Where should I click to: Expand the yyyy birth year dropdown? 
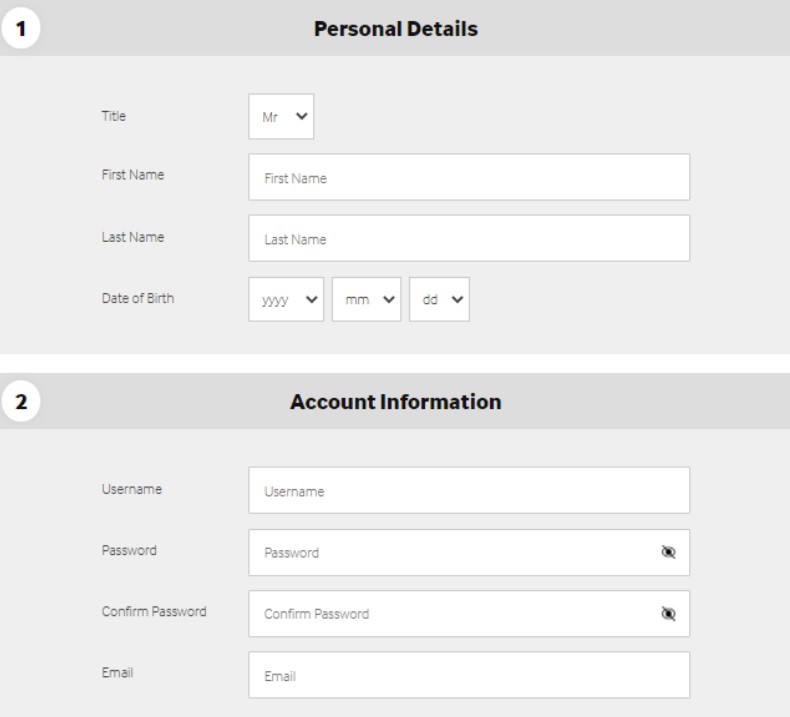coord(286,299)
